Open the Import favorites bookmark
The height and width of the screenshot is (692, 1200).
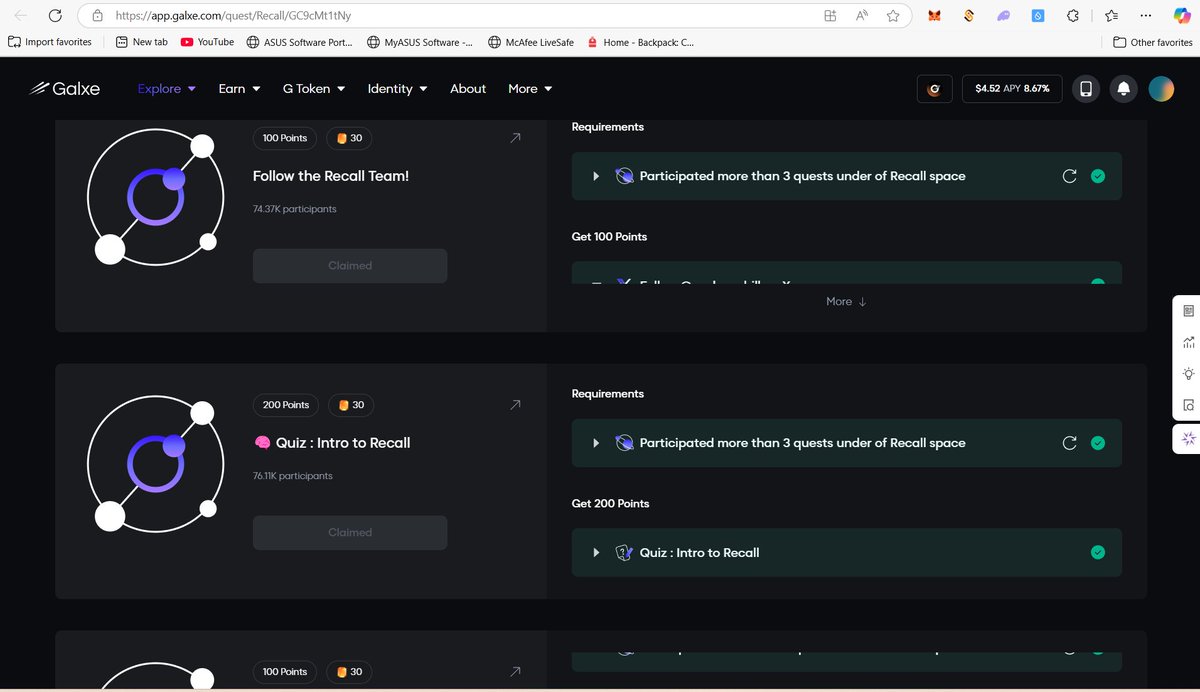(x=50, y=42)
